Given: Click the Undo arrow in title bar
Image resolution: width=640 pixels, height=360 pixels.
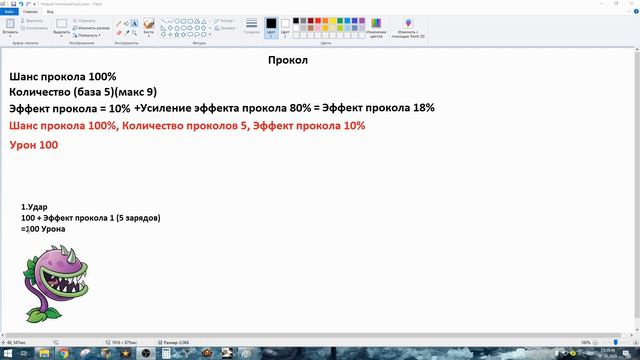Looking at the screenshot, I should 20,4.
